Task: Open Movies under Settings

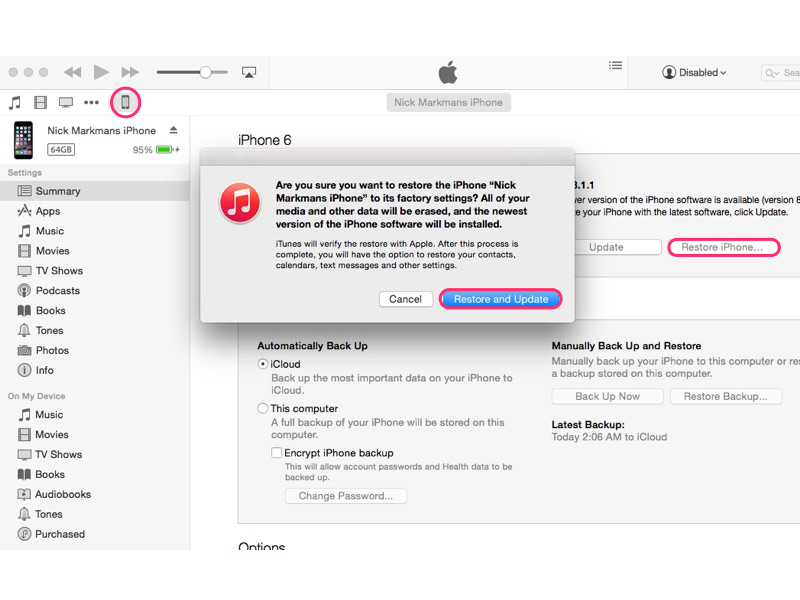Action: point(95,251)
